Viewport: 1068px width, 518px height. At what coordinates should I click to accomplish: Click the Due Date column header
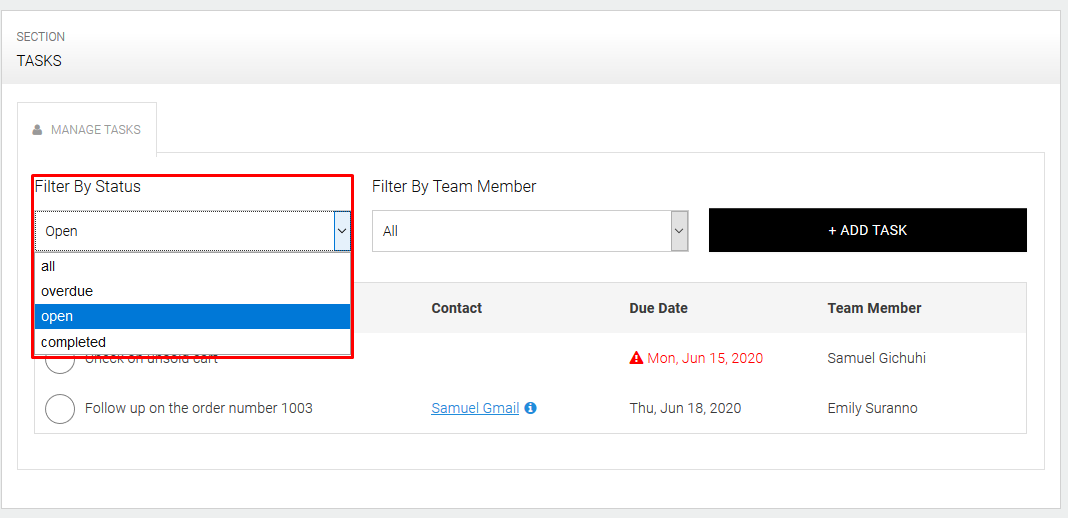[x=658, y=308]
